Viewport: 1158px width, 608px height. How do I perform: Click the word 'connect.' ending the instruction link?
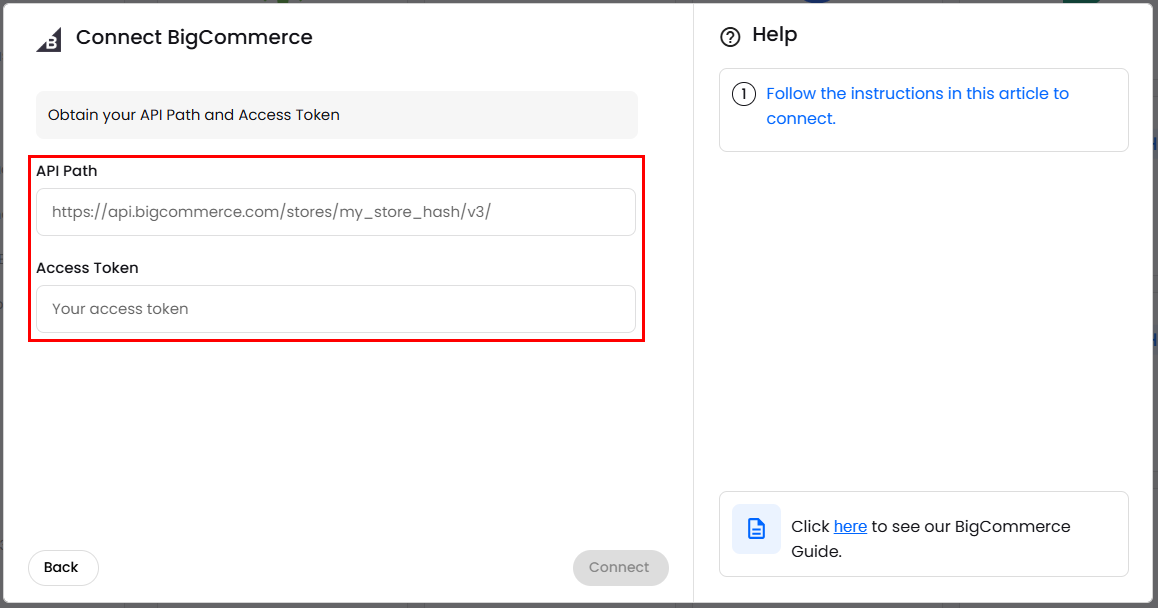click(800, 119)
